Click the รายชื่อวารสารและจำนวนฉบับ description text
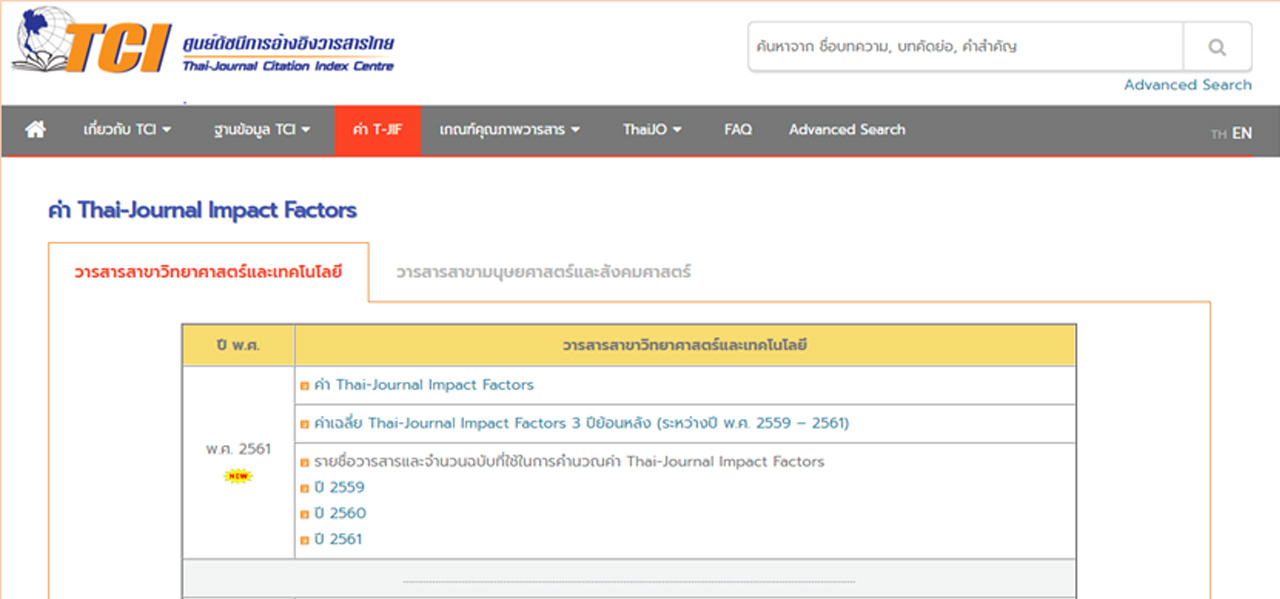 pyautogui.click(x=569, y=462)
